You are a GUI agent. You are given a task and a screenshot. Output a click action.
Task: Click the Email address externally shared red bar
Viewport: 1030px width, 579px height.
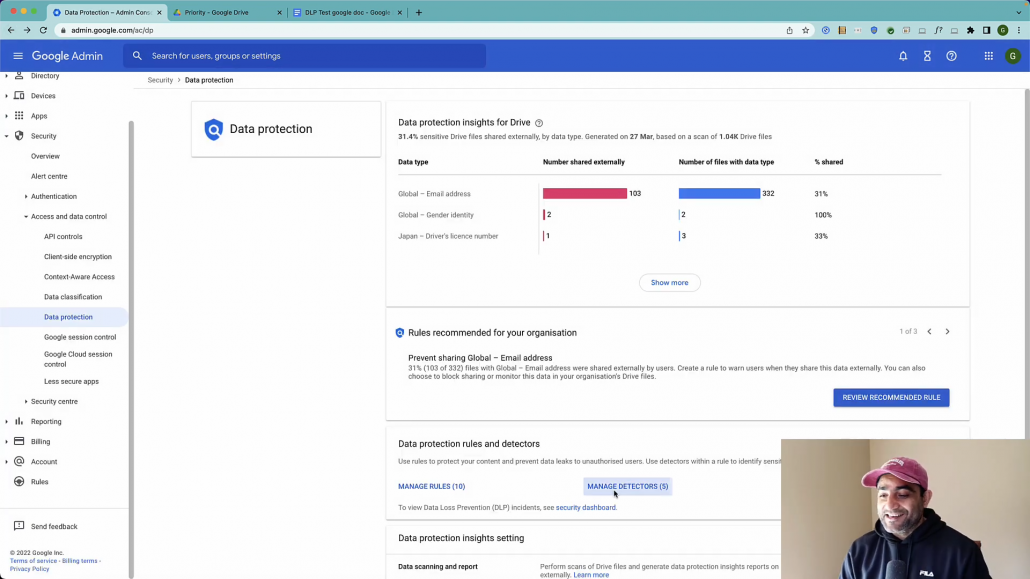point(585,193)
